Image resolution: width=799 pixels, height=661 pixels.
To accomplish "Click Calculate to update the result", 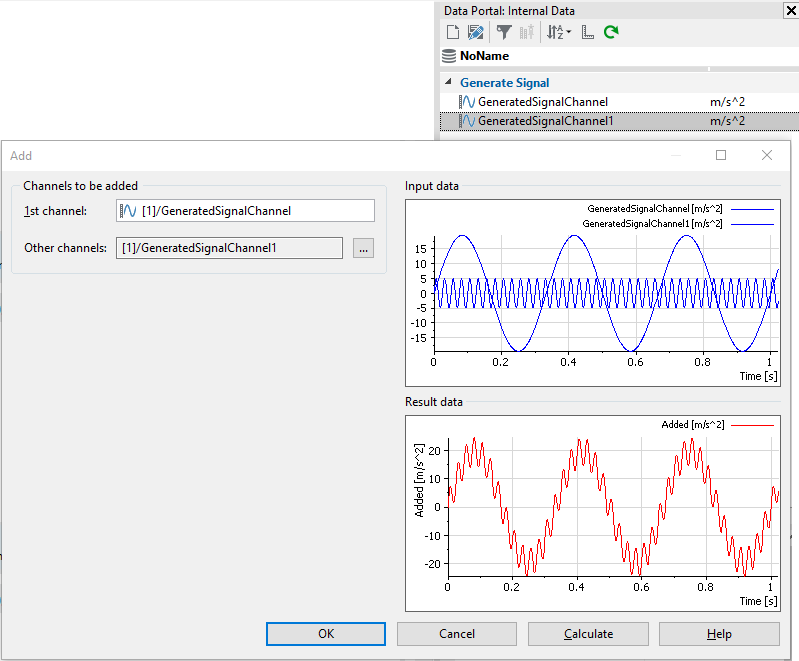I will click(588, 634).
